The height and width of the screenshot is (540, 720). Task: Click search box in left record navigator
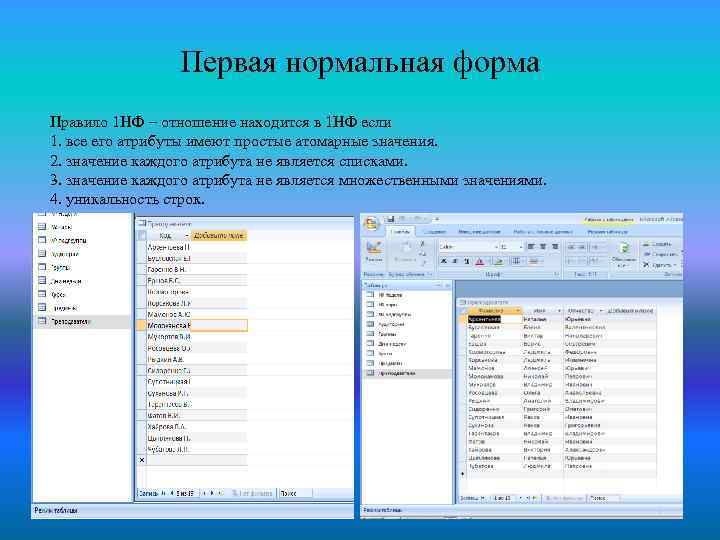[x=295, y=494]
